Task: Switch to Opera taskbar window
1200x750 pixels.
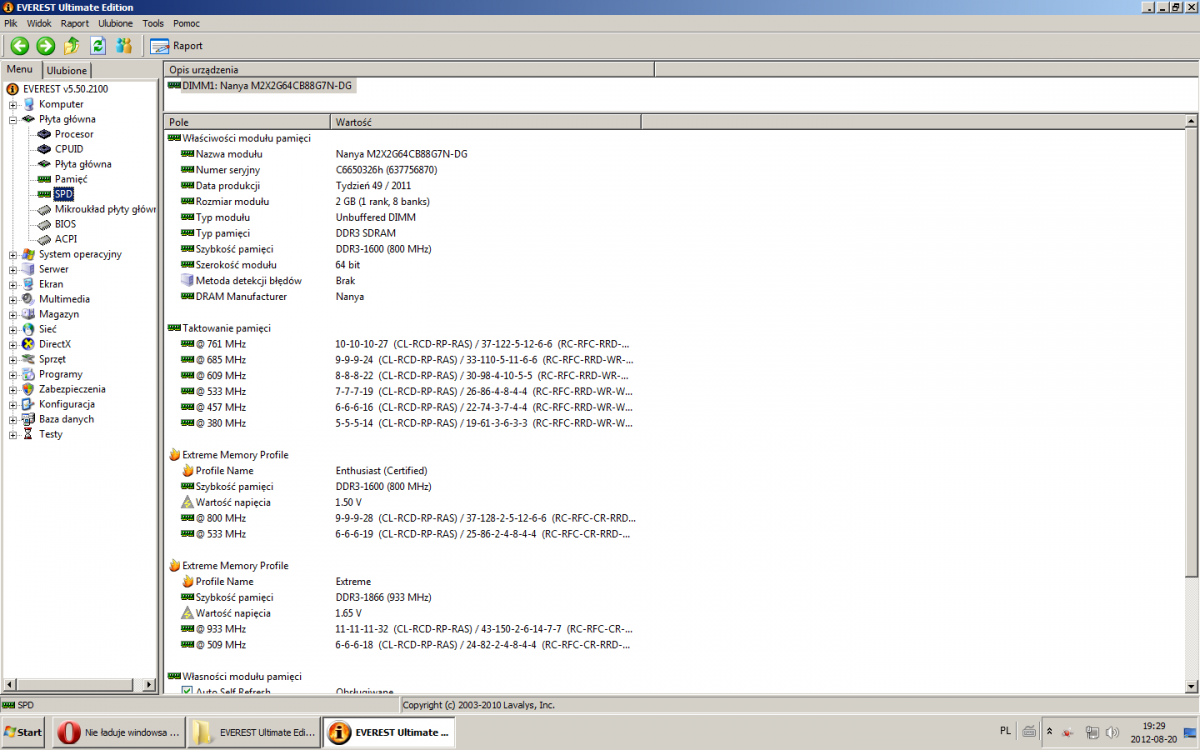Action: pyautogui.click(x=118, y=732)
